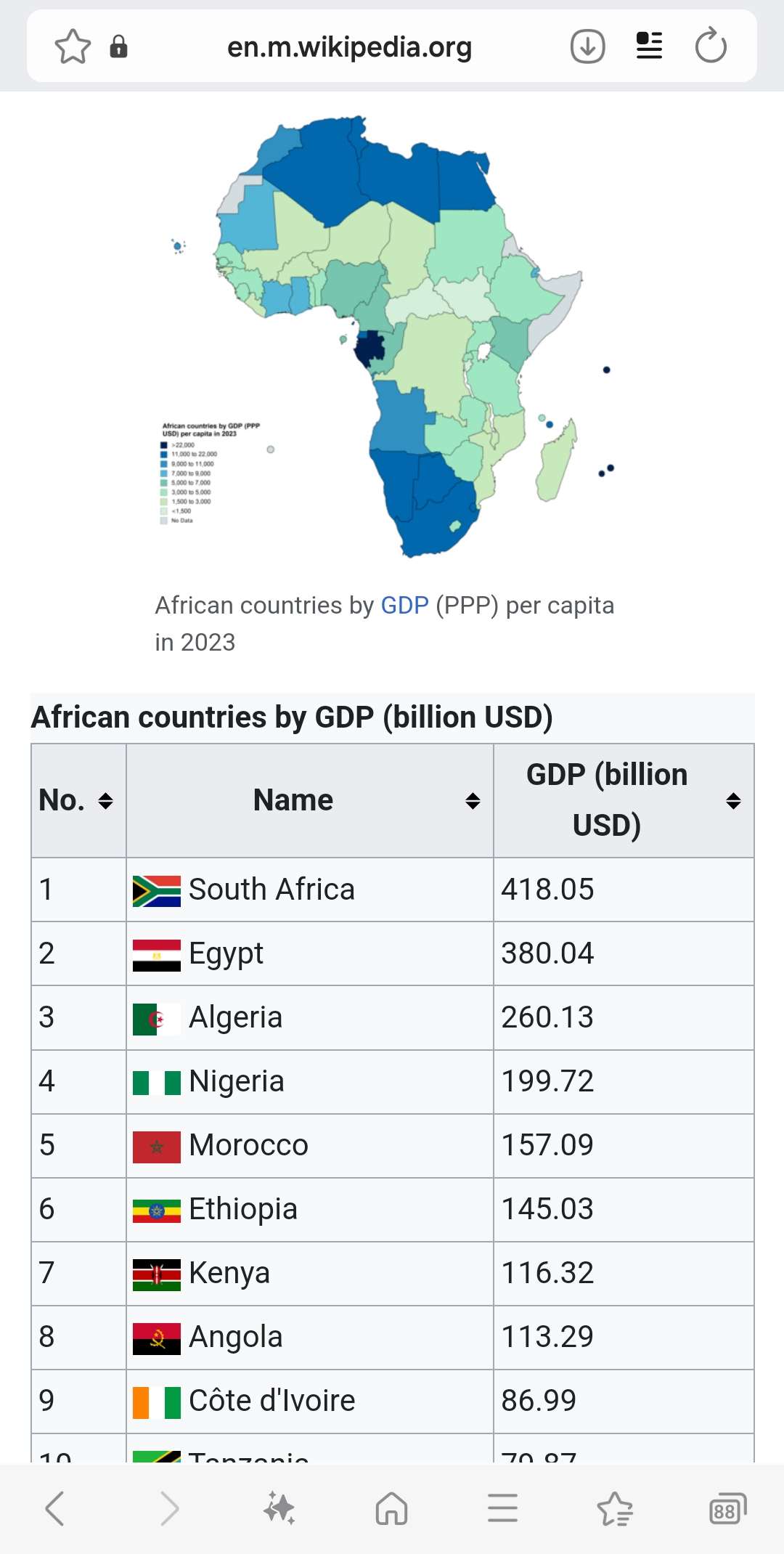This screenshot has width=784, height=1554.
Task: Sort by GDP (billion USD) column
Action: point(733,801)
